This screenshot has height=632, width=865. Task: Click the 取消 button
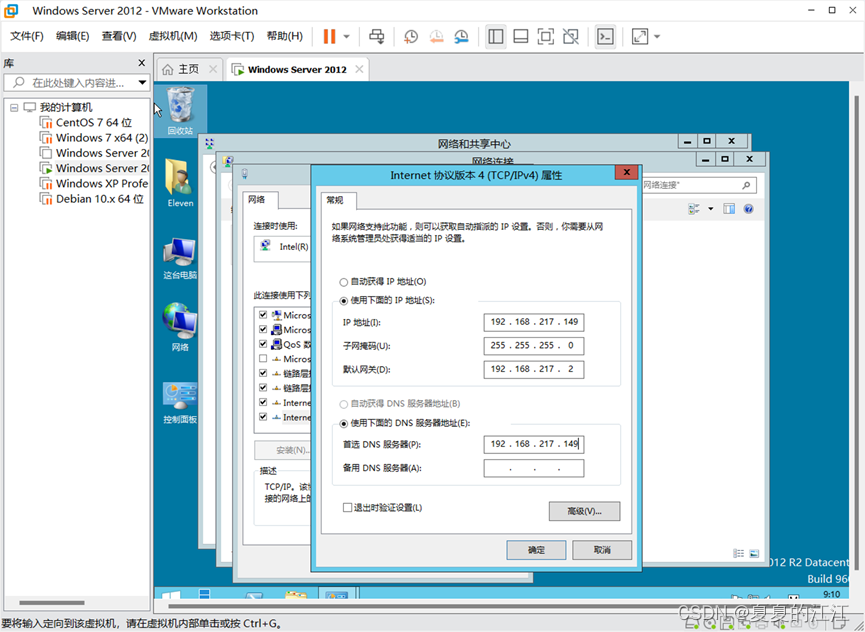coord(602,550)
